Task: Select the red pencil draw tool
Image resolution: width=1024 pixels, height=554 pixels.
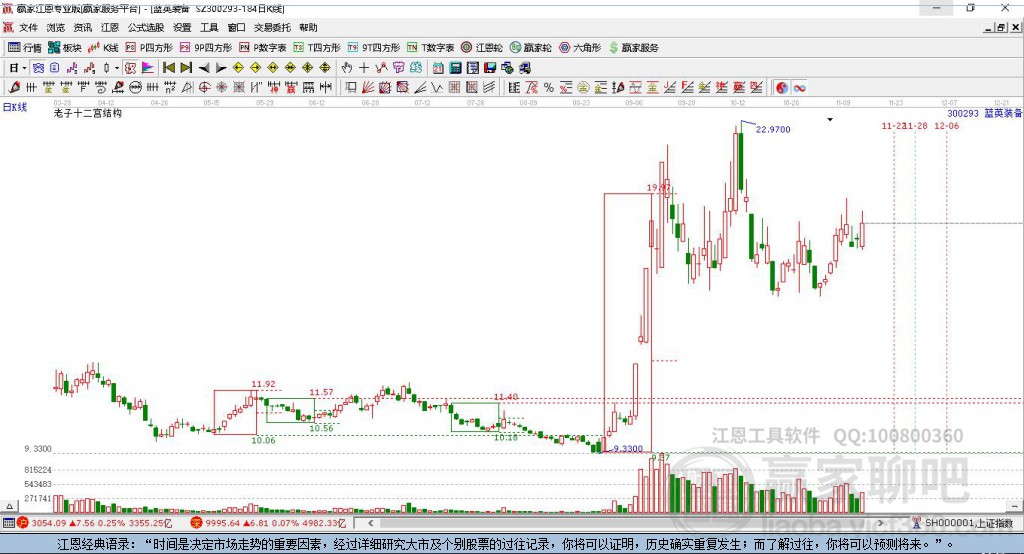Action: click(x=14, y=88)
